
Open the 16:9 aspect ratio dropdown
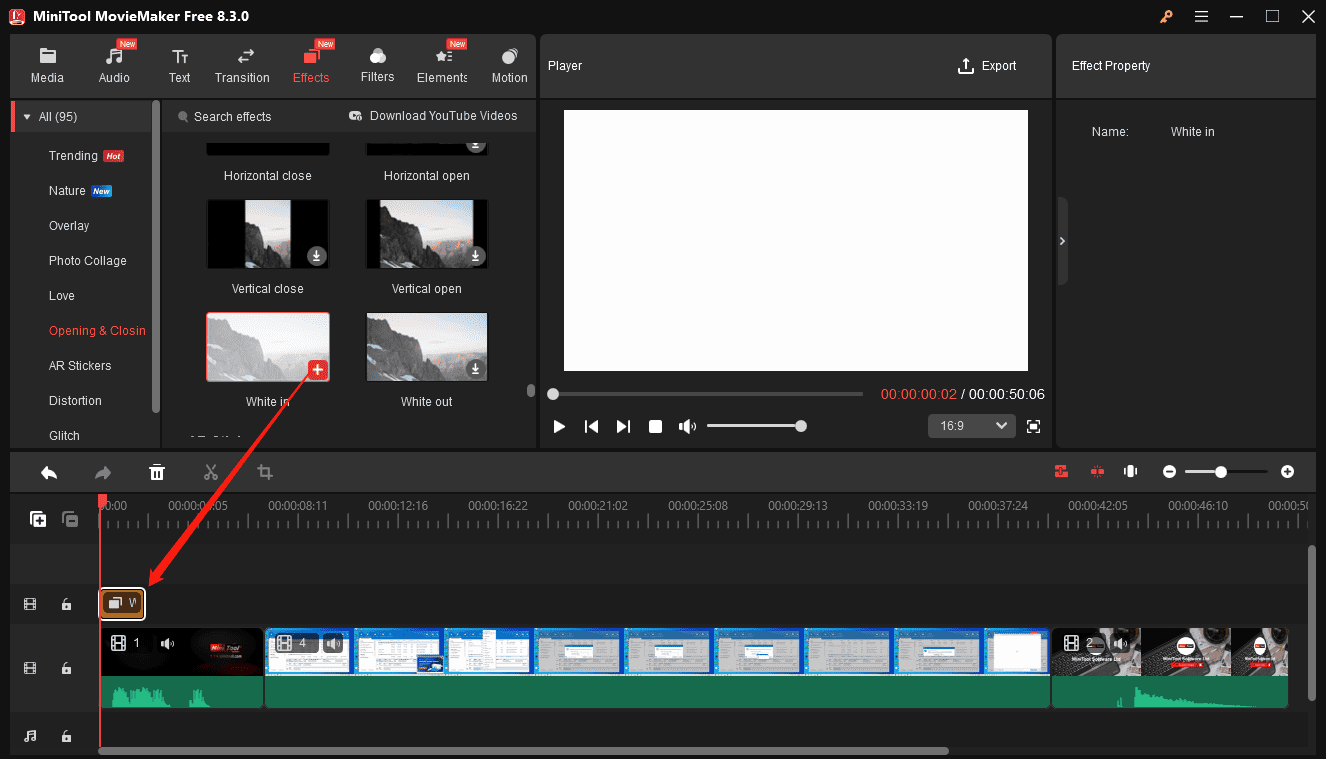971,426
